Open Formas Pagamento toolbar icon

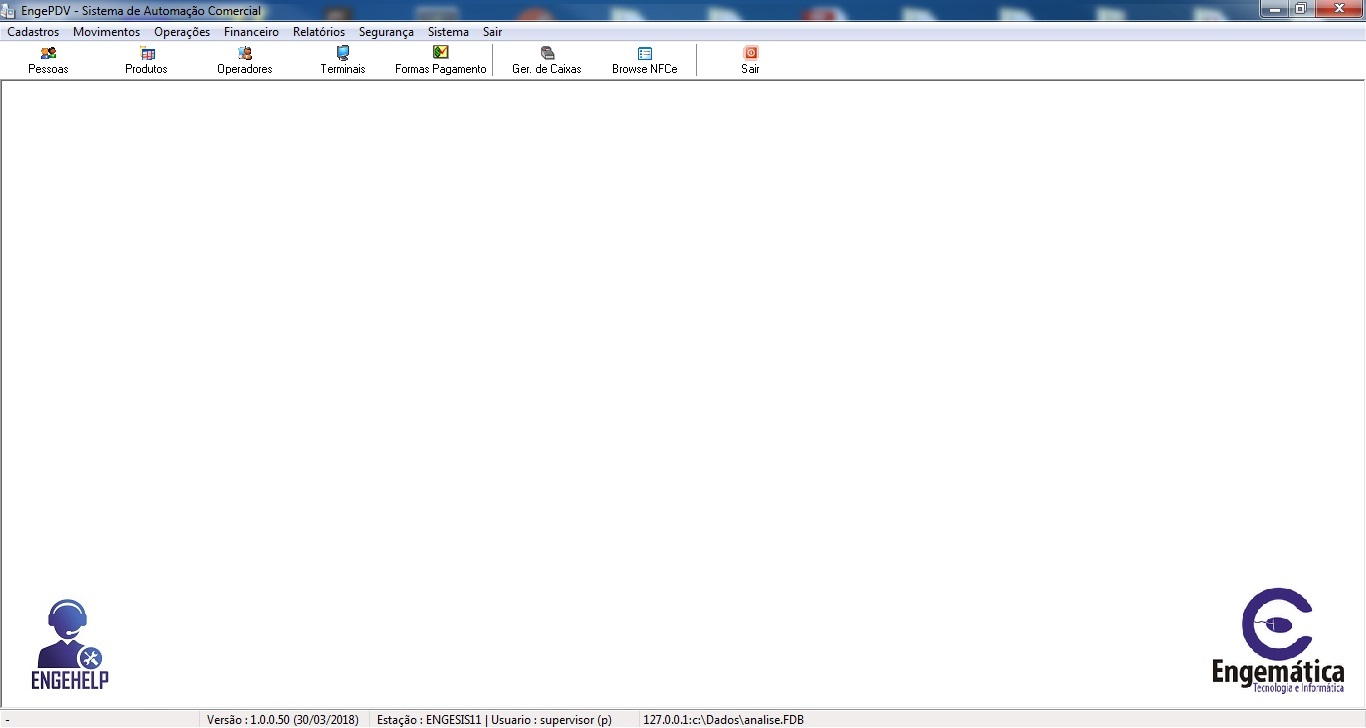(441, 60)
